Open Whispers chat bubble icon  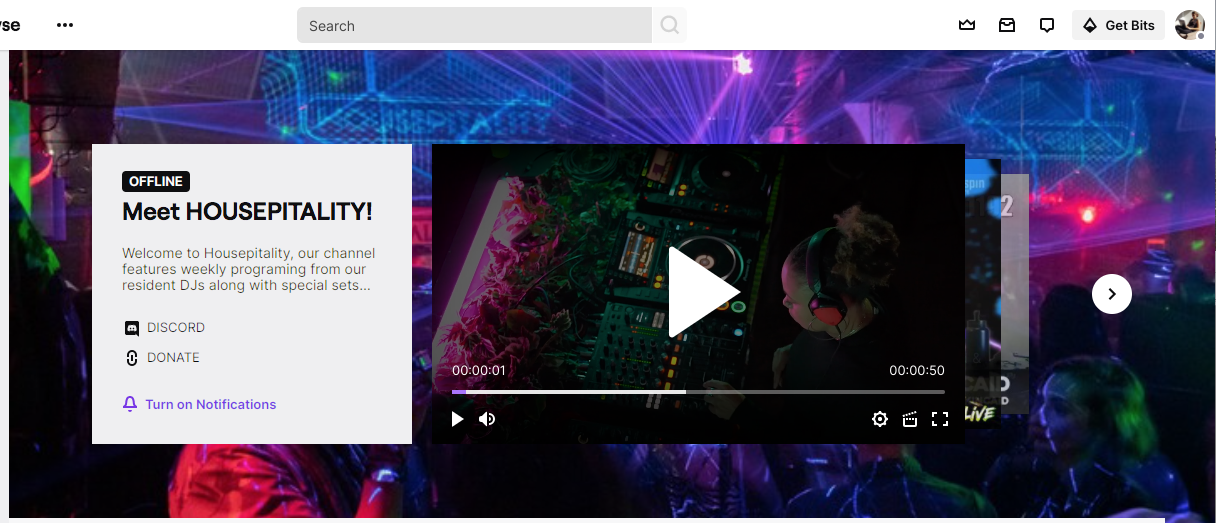[1047, 25]
